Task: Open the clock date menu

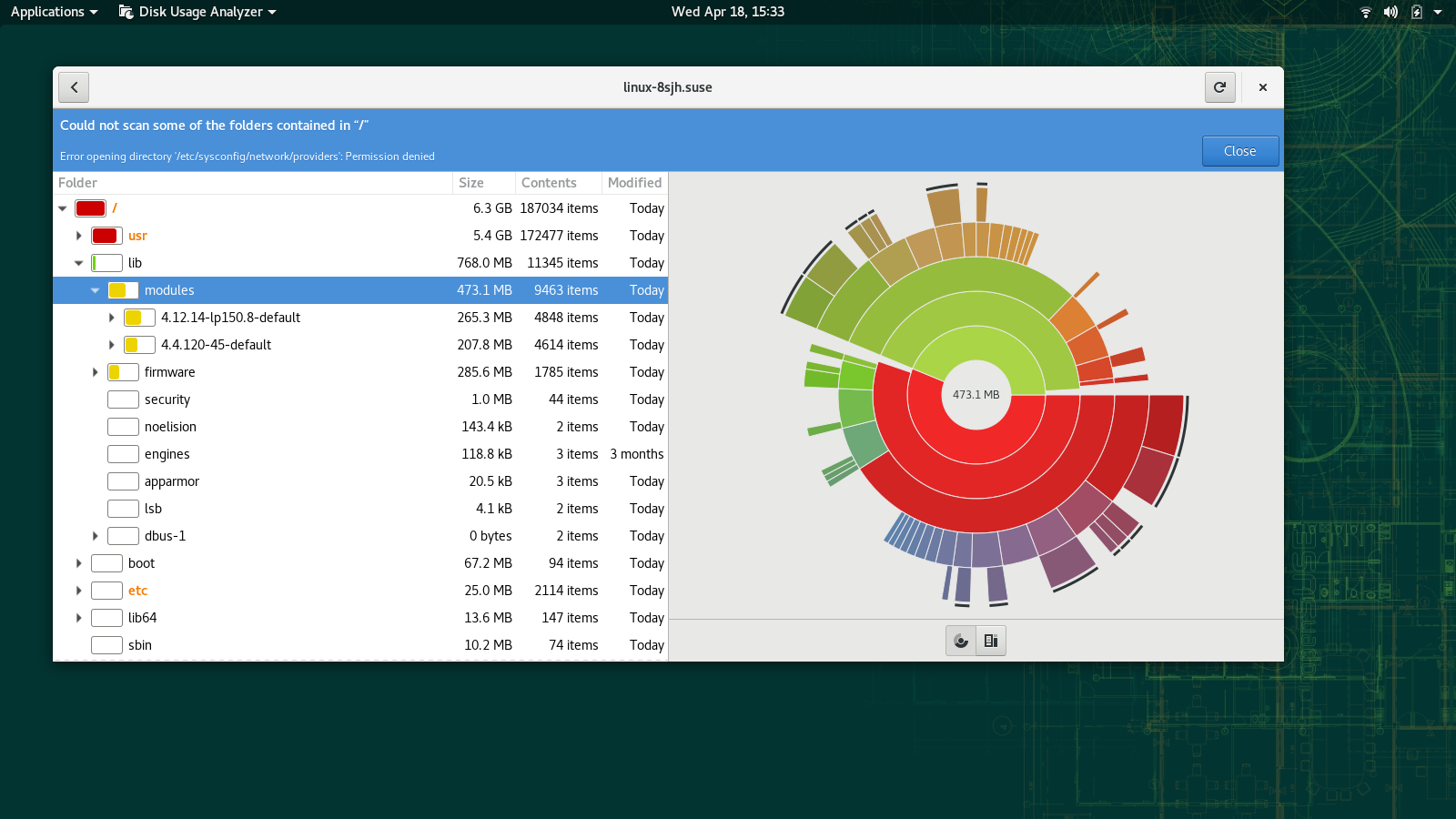Action: [727, 12]
